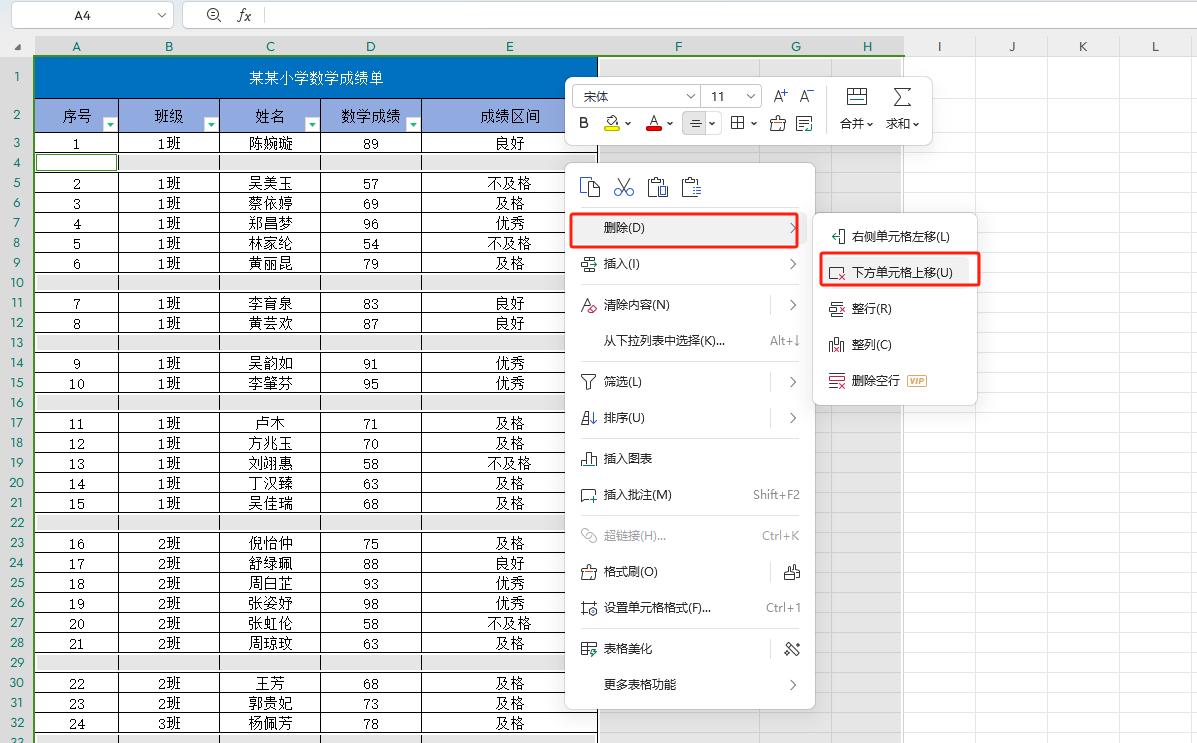
Task: Open the 求和 sum dropdown
Action: 902,123
